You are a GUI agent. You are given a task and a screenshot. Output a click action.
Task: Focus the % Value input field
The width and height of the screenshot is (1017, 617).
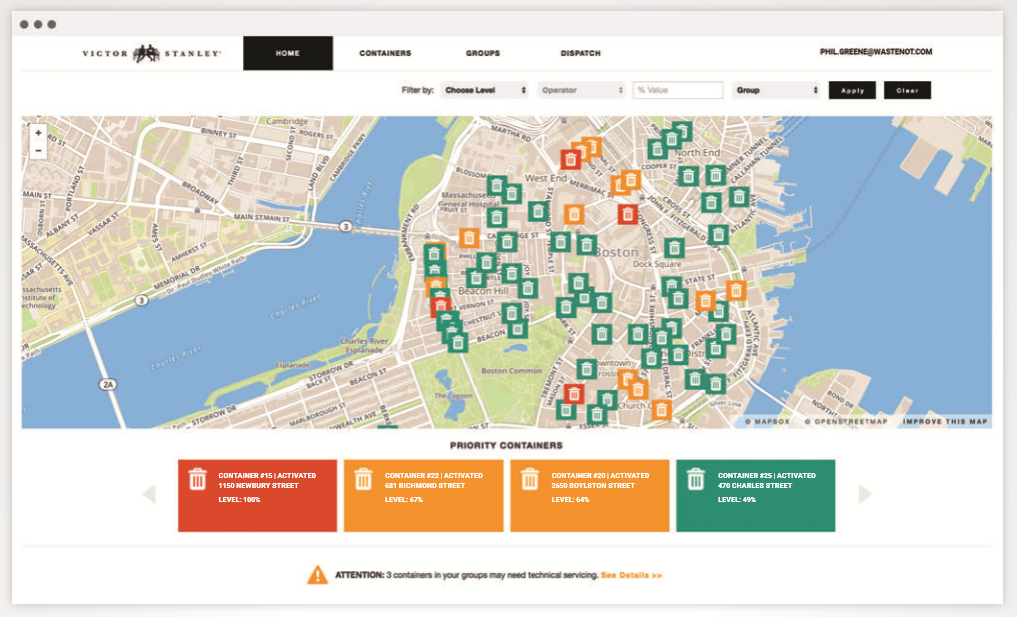tap(678, 90)
